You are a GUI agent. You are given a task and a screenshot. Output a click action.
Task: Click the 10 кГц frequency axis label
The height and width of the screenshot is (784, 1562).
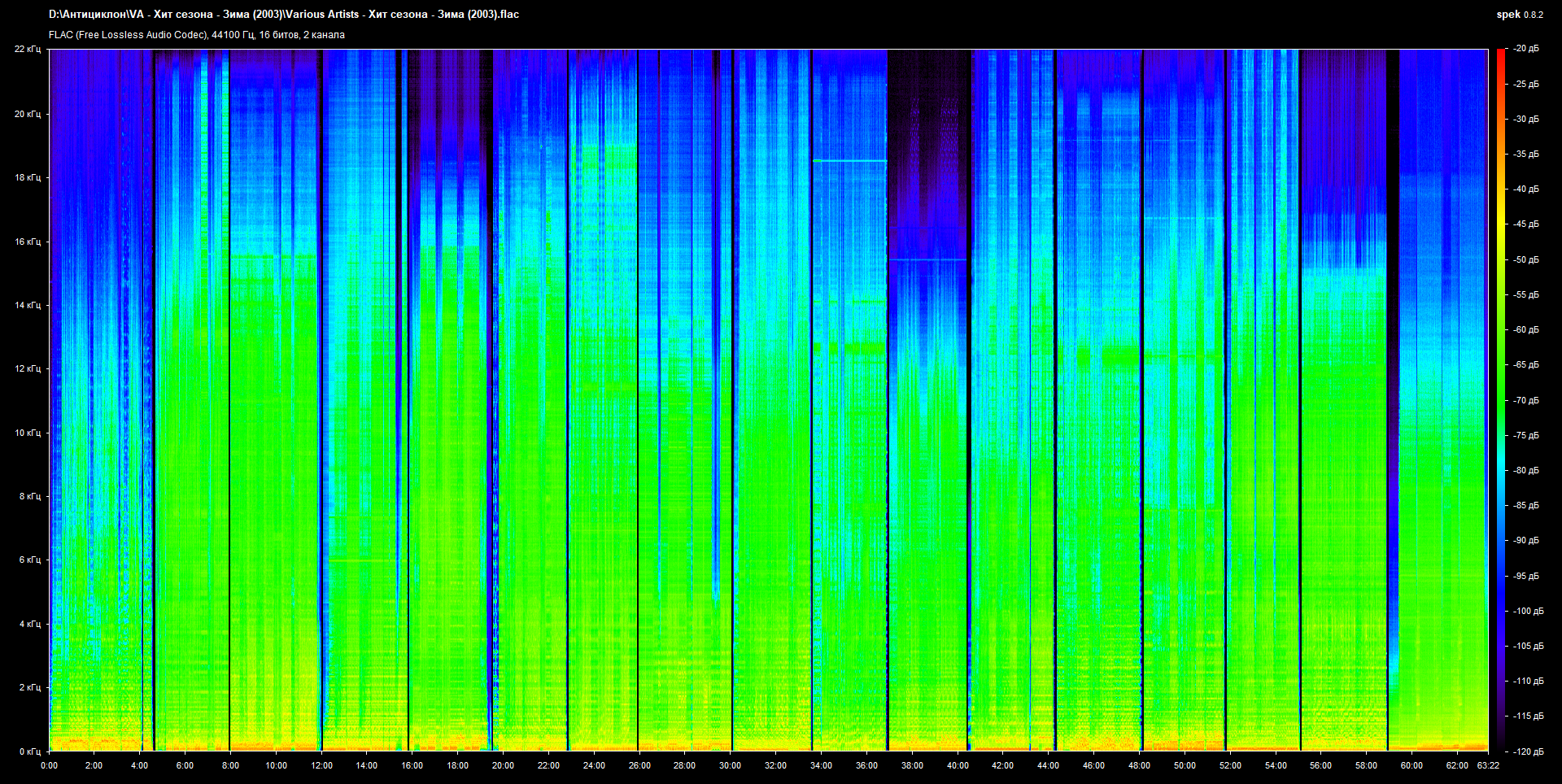click(x=28, y=433)
